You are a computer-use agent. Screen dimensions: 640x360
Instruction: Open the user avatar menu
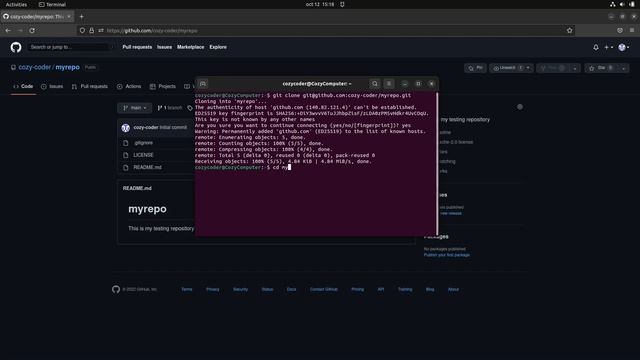tap(623, 47)
